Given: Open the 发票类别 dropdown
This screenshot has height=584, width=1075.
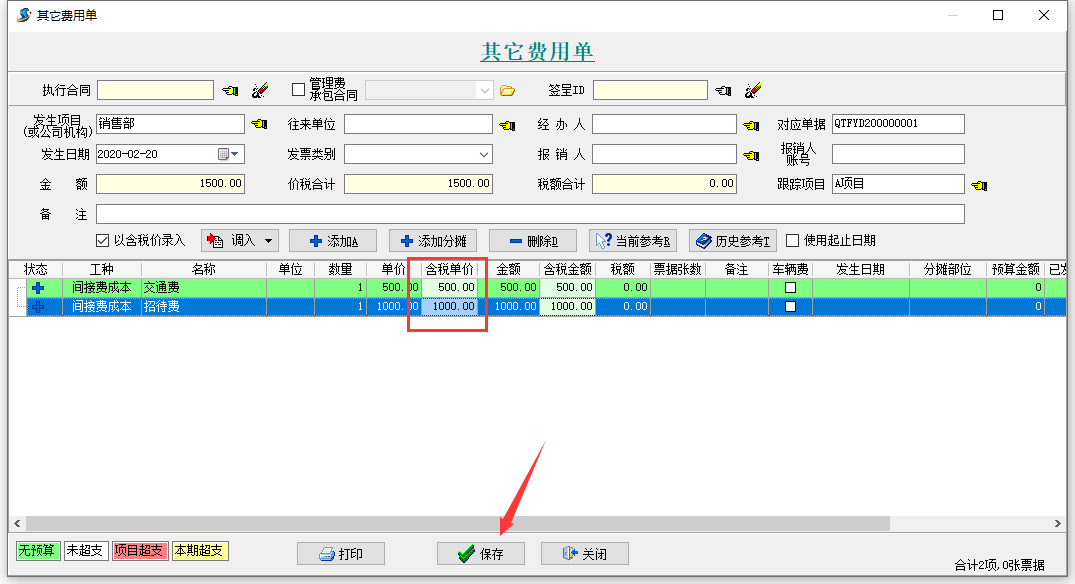Looking at the screenshot, I should pos(483,154).
